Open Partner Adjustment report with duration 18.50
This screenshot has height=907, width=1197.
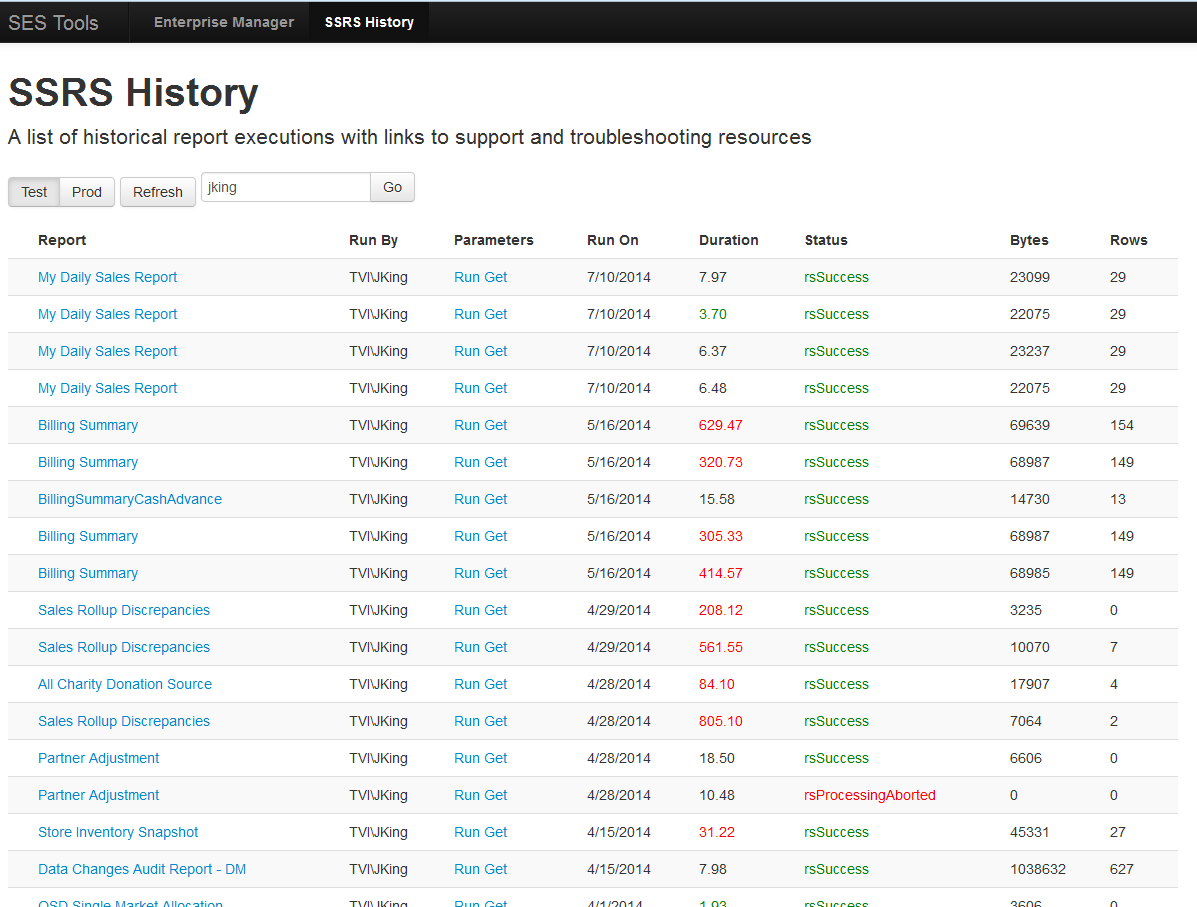[x=98, y=758]
